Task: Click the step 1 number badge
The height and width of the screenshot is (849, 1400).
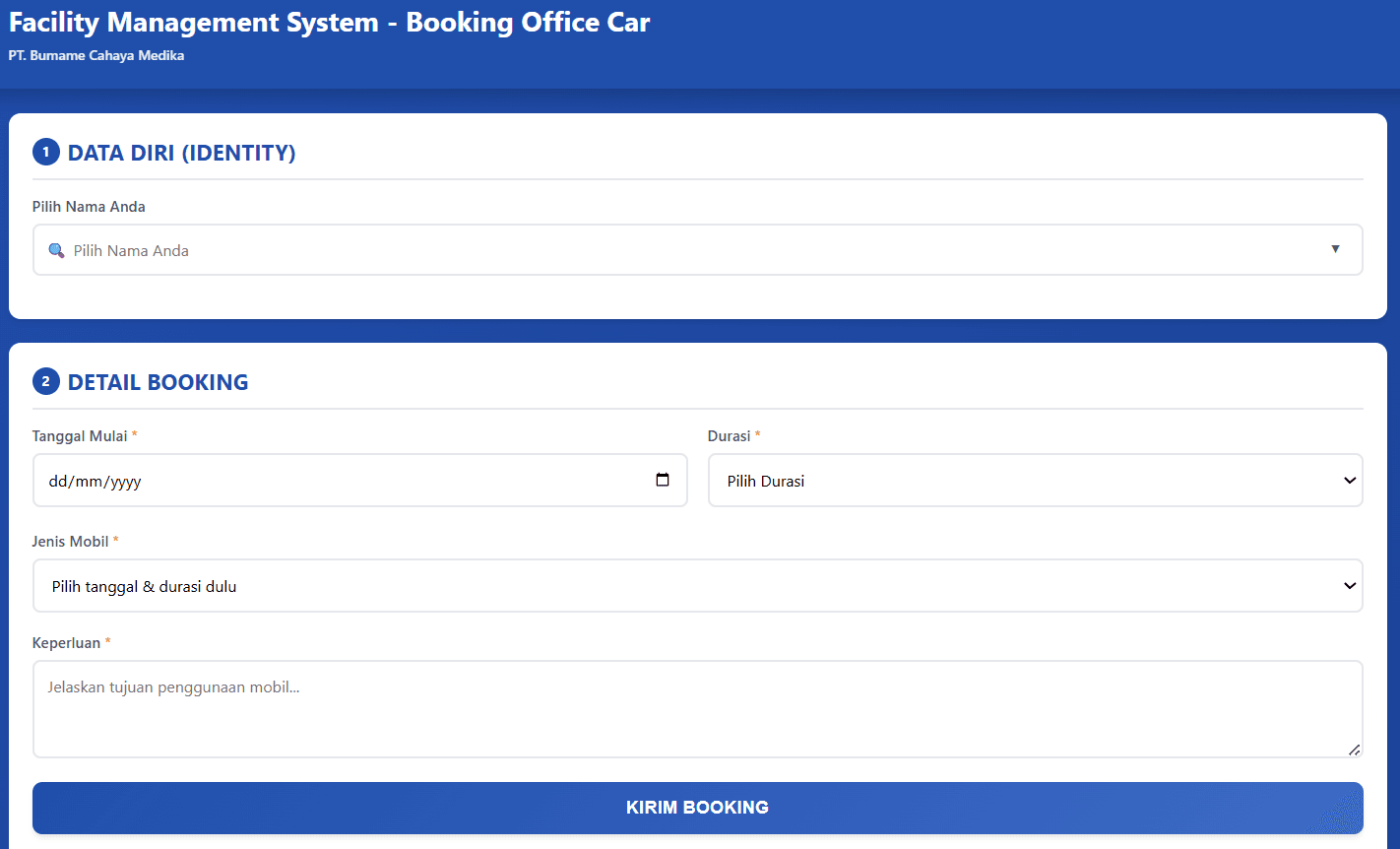Action: point(45,153)
